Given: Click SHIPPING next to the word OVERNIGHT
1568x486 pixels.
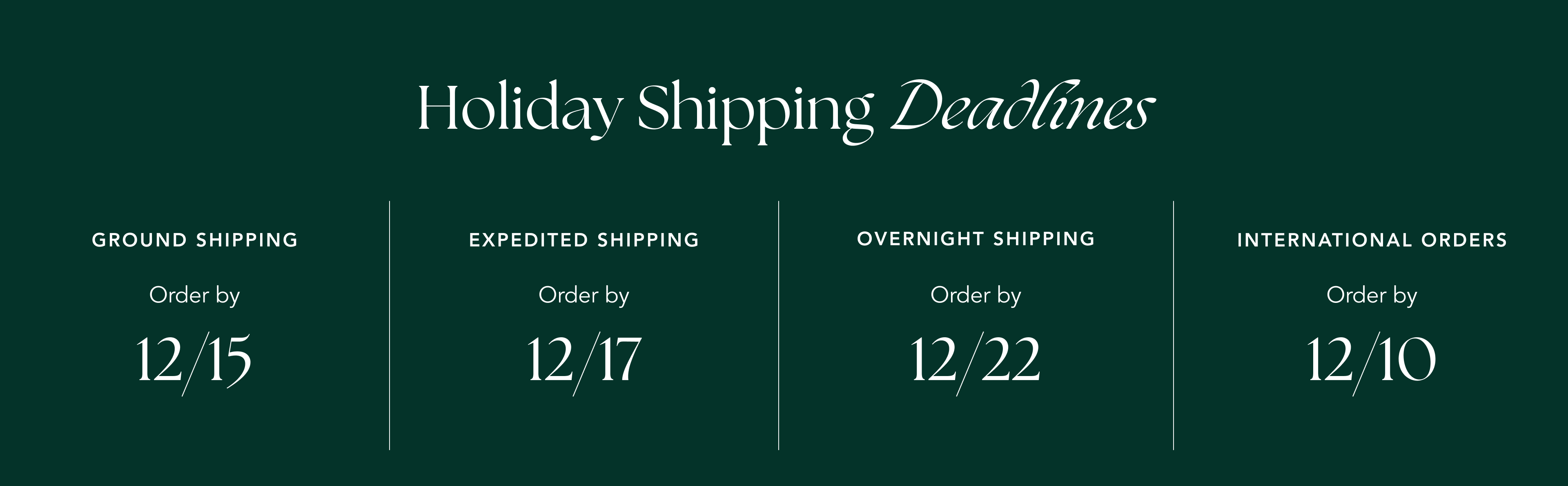Looking at the screenshot, I should pyautogui.click(x=1044, y=239).
